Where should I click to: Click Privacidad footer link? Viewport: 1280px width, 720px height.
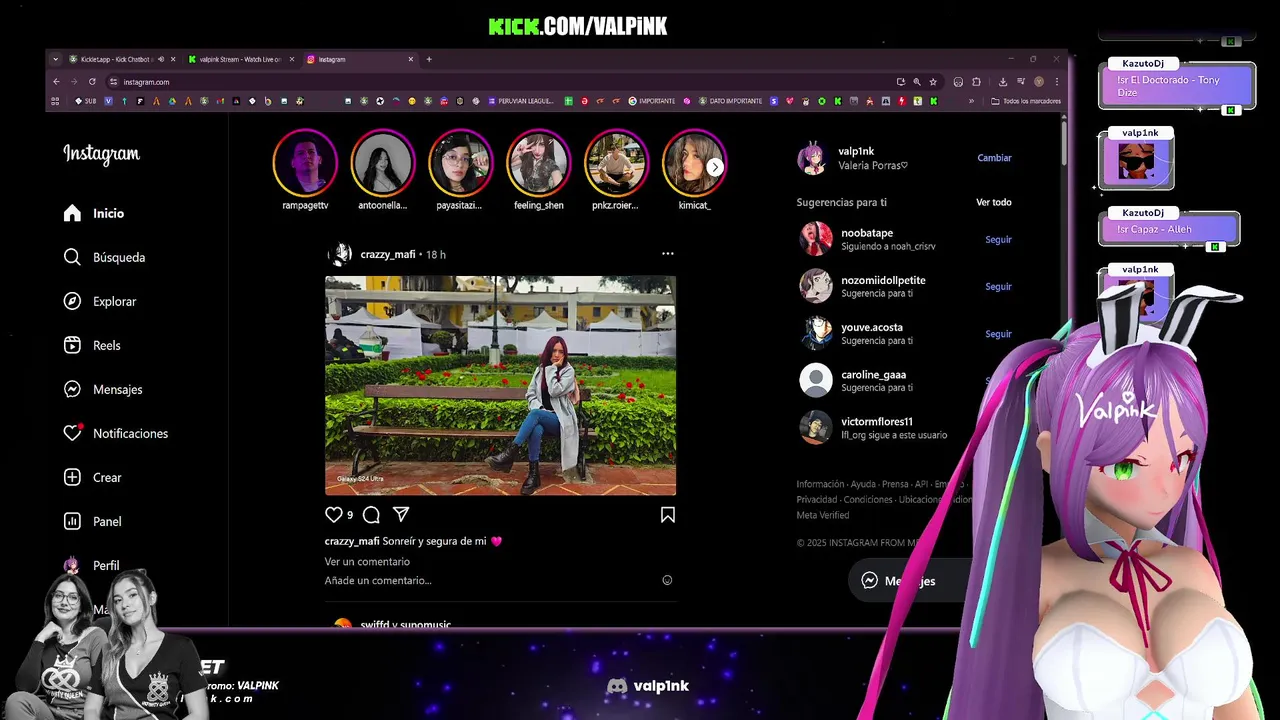point(817,500)
